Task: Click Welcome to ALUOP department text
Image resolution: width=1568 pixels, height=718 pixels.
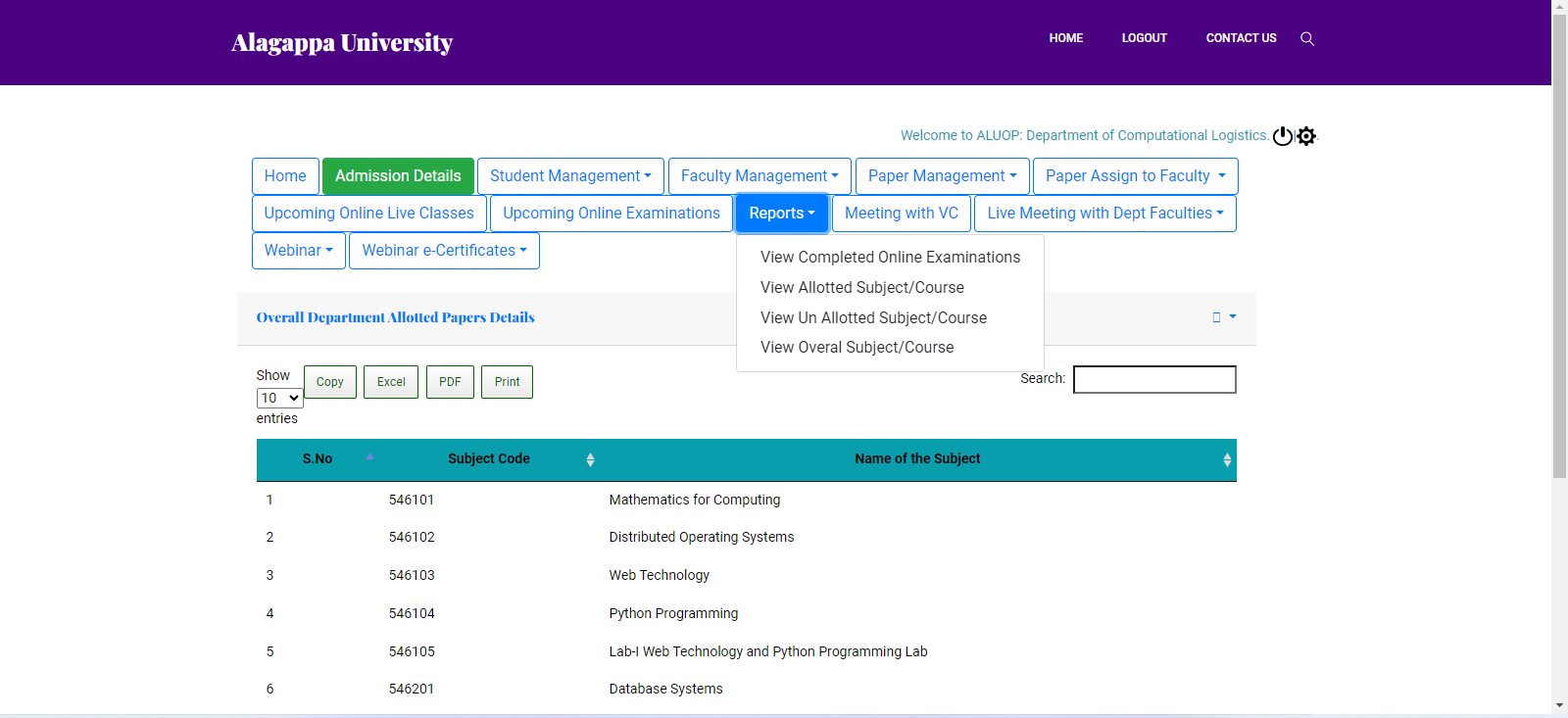Action: [1085, 135]
